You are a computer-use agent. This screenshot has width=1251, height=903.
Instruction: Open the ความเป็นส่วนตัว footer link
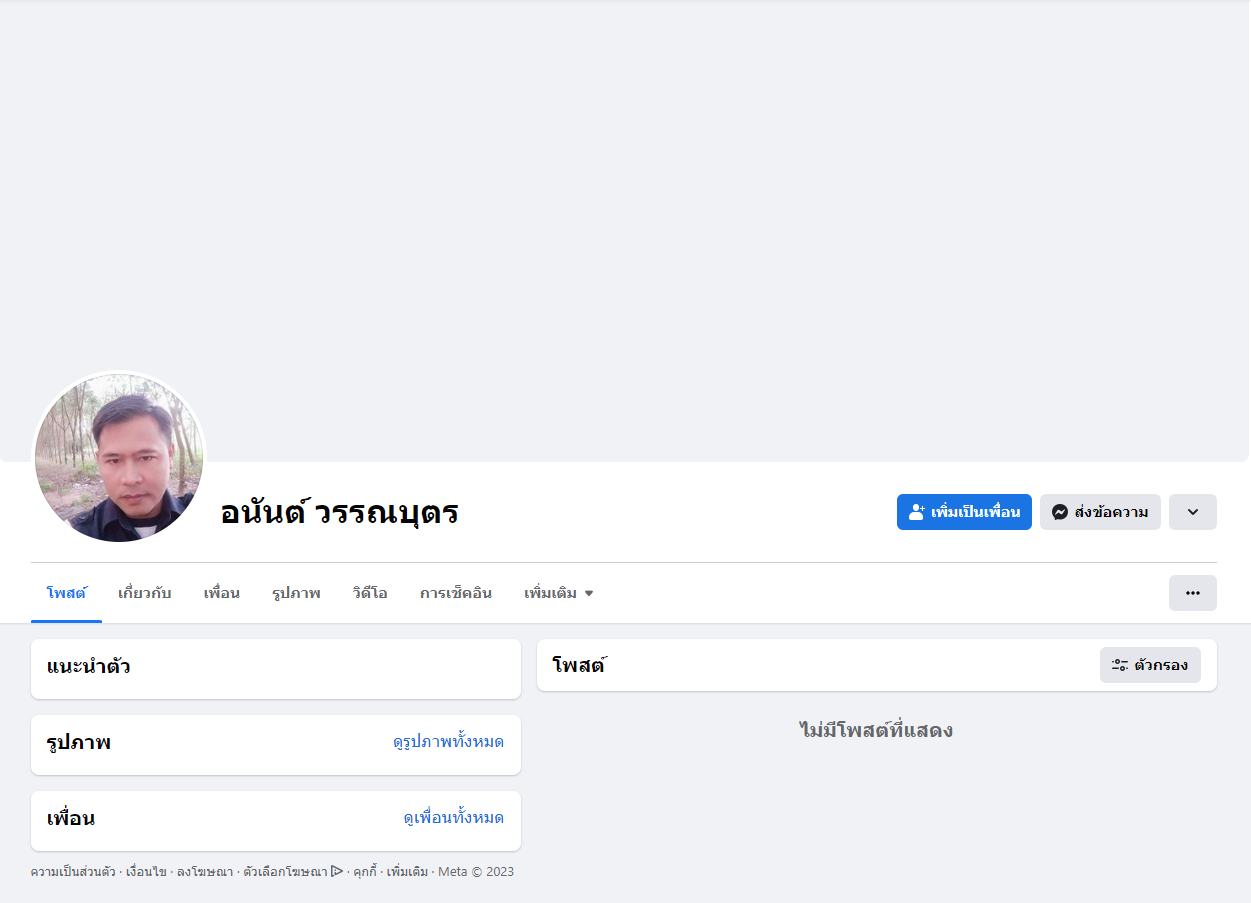click(x=73, y=872)
